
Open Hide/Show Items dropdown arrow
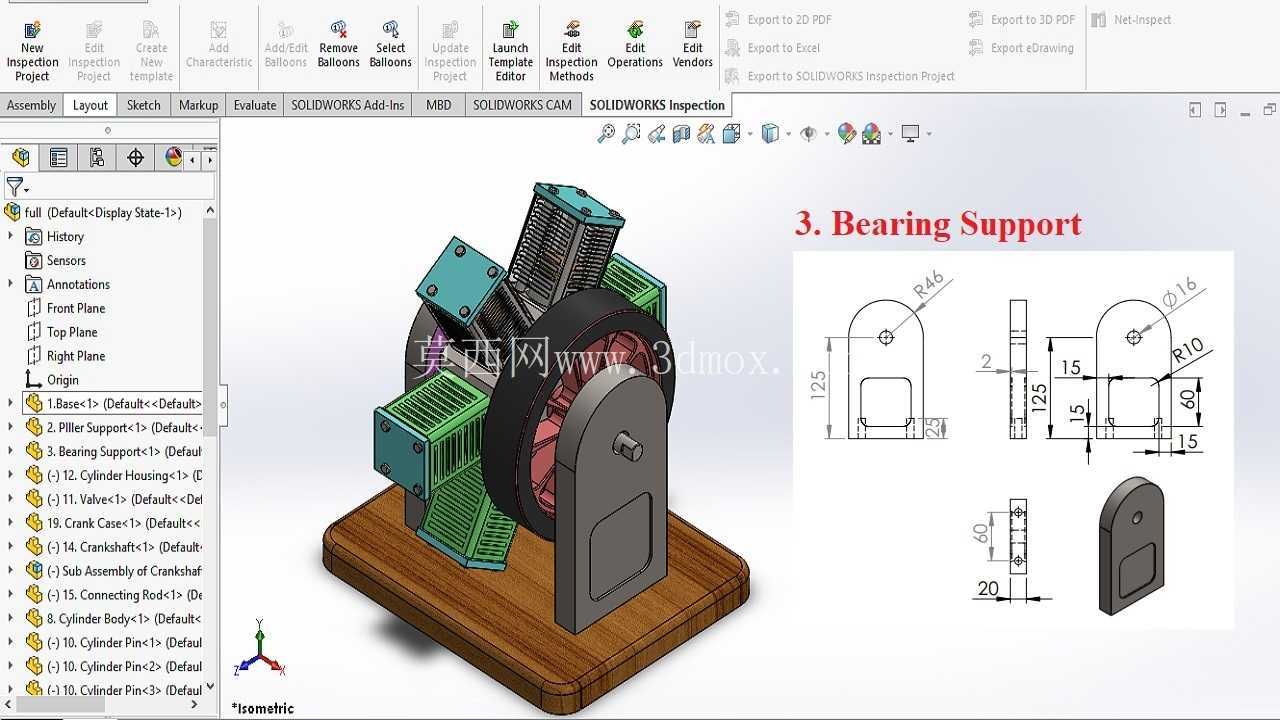(x=827, y=134)
